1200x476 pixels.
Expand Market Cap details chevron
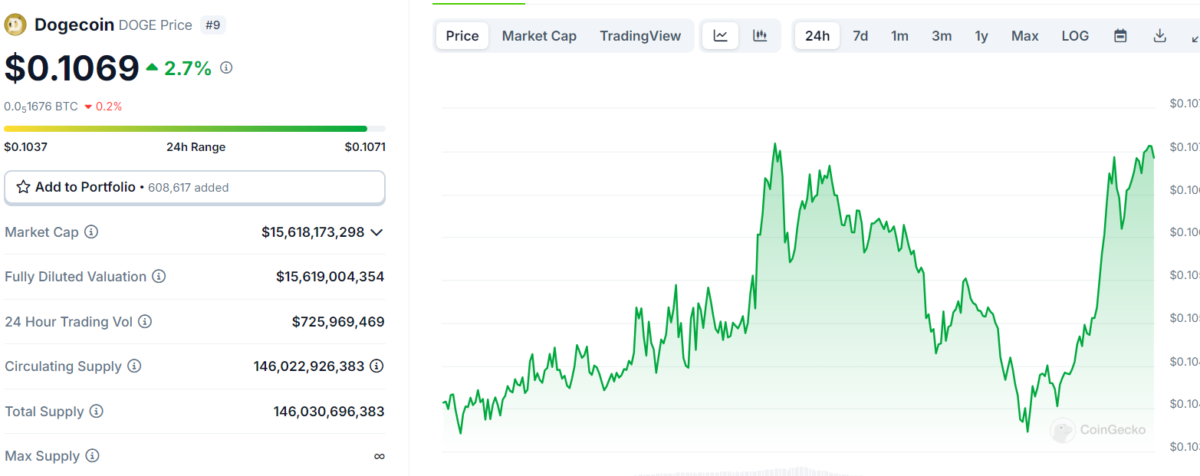click(x=377, y=232)
